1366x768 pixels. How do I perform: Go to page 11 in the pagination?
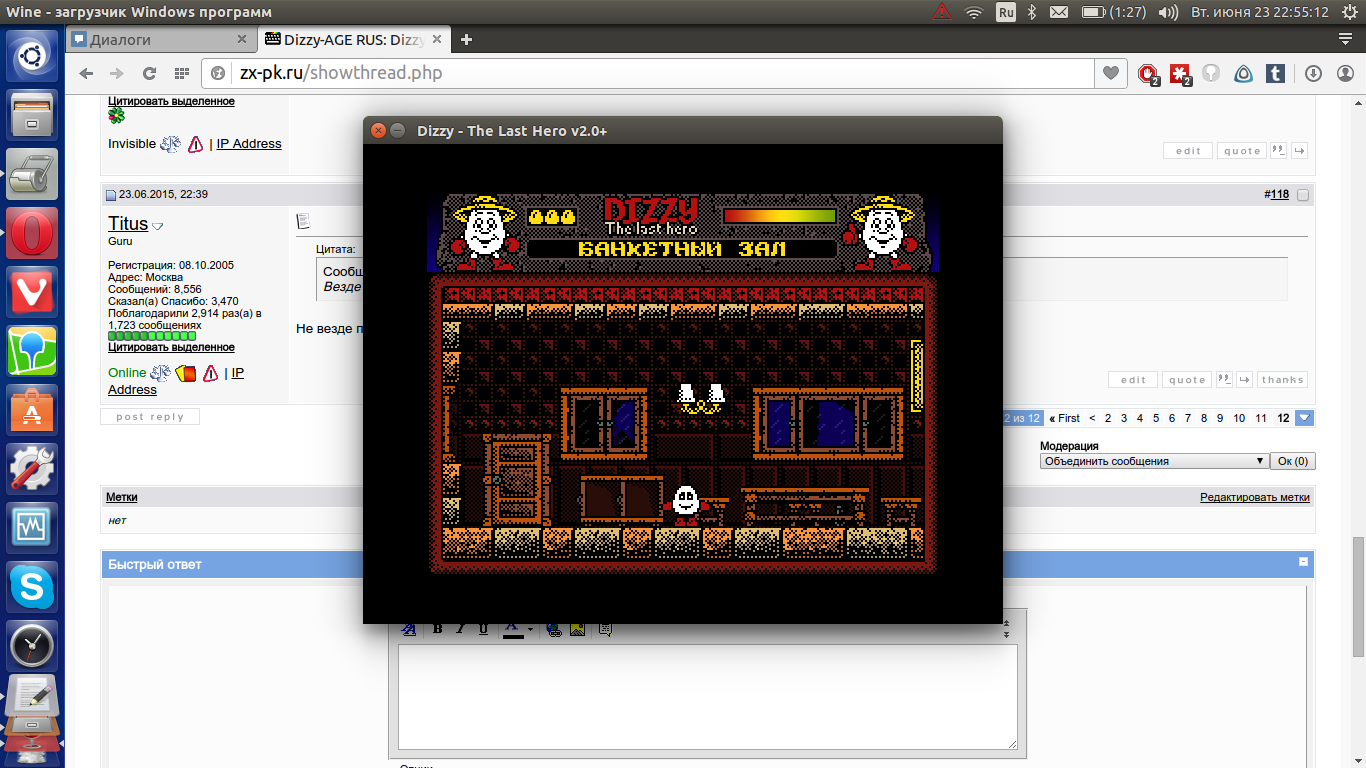click(1261, 418)
